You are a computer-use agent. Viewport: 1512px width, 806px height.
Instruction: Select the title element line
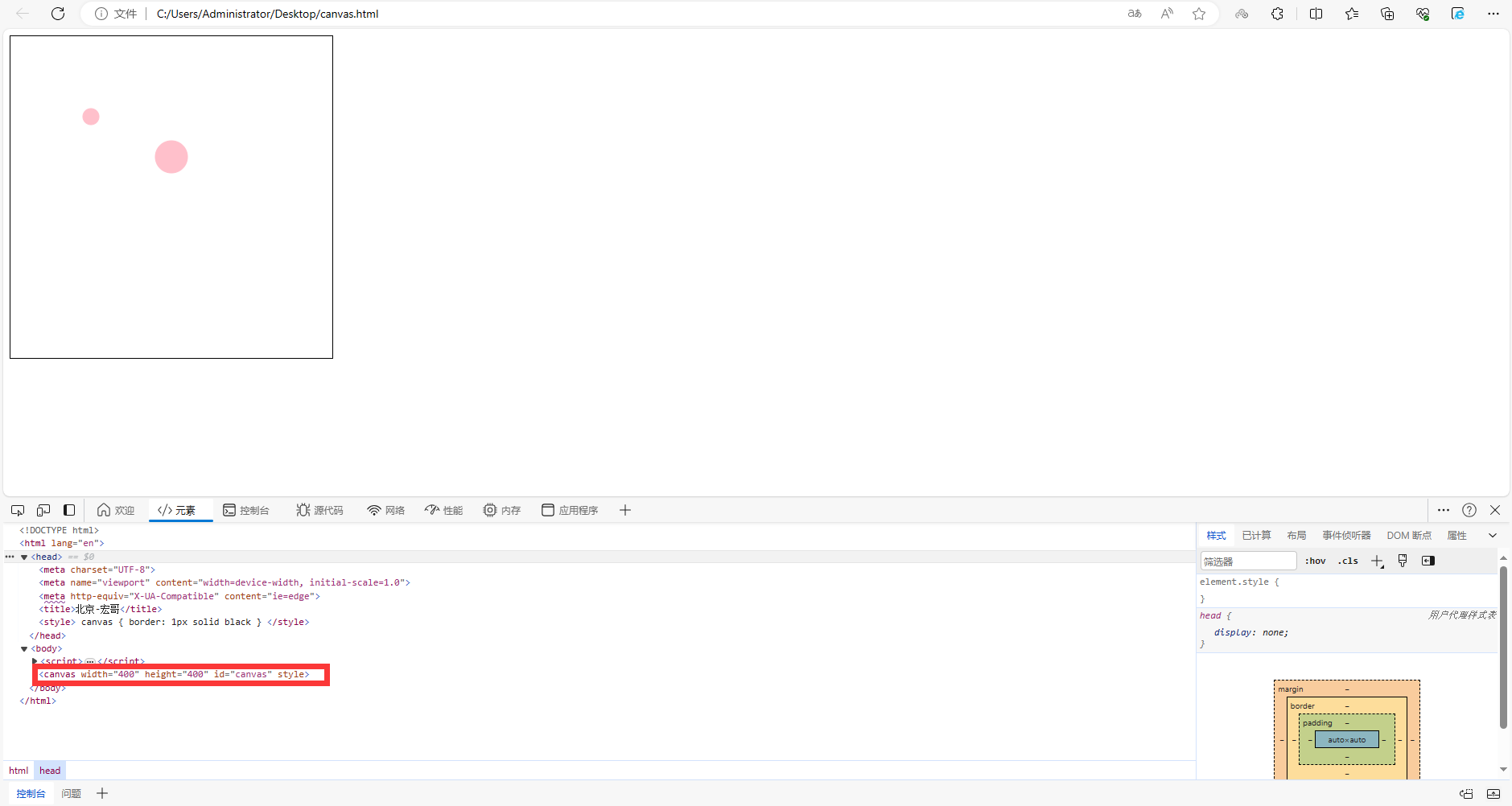coord(101,609)
